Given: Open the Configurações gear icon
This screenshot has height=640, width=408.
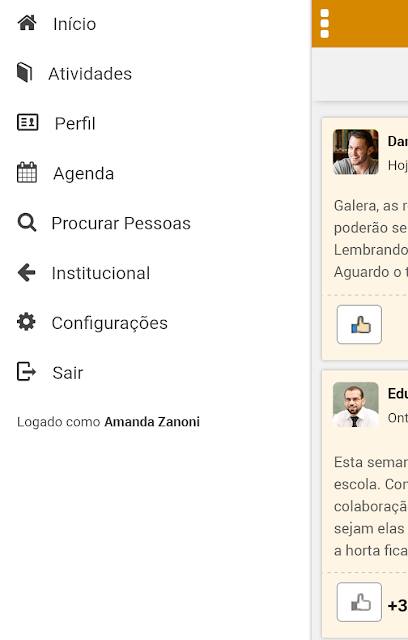Looking at the screenshot, I should tap(26, 322).
